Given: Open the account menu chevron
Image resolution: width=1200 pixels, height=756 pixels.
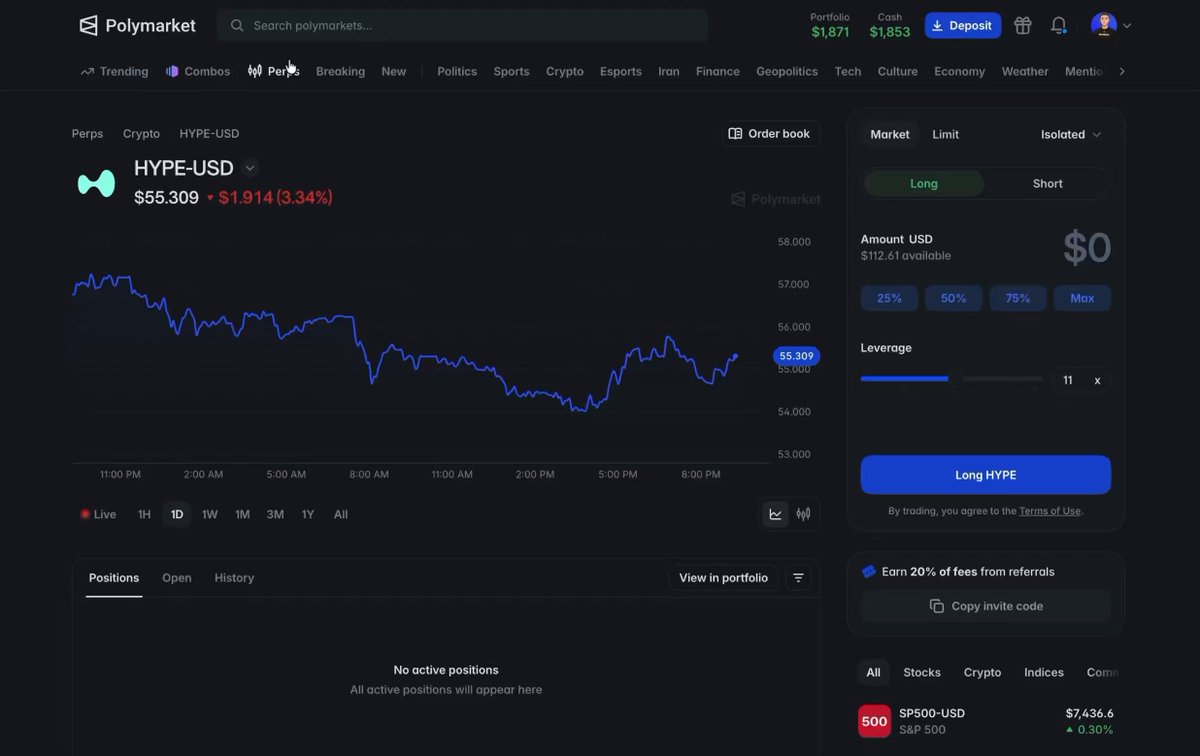Looking at the screenshot, I should pyautogui.click(x=1127, y=26).
